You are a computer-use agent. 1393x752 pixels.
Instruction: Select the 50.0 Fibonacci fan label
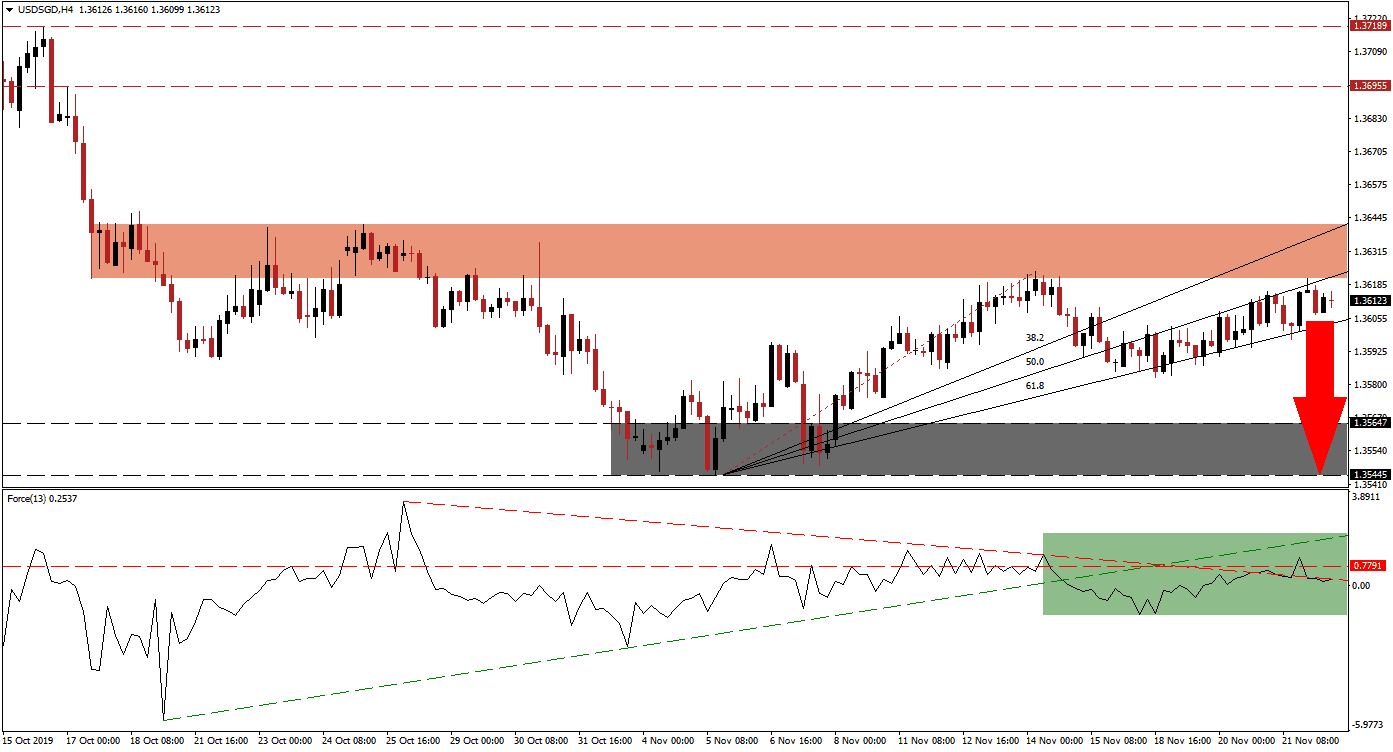(x=1034, y=362)
